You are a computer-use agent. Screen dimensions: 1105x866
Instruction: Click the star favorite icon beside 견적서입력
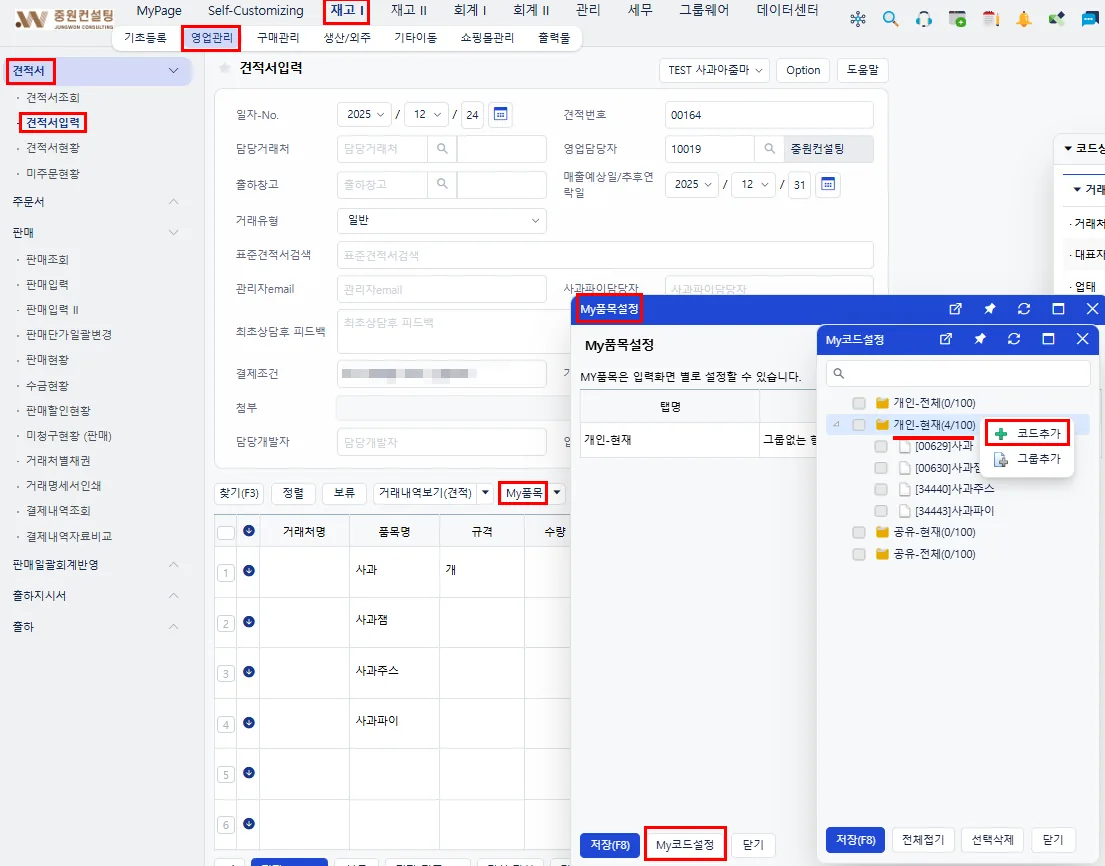pyautogui.click(x=224, y=68)
